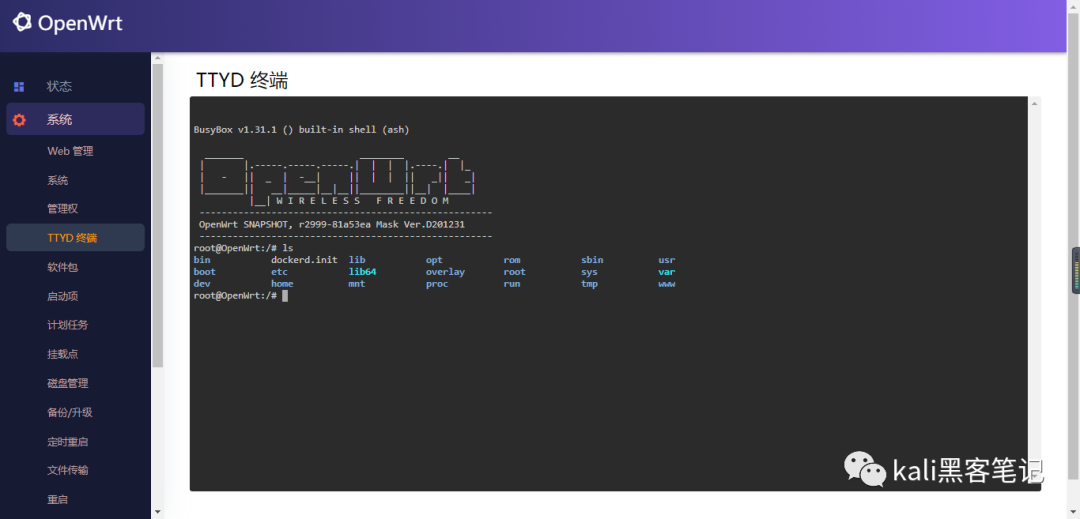Open the 磁盘管理 page

point(68,383)
